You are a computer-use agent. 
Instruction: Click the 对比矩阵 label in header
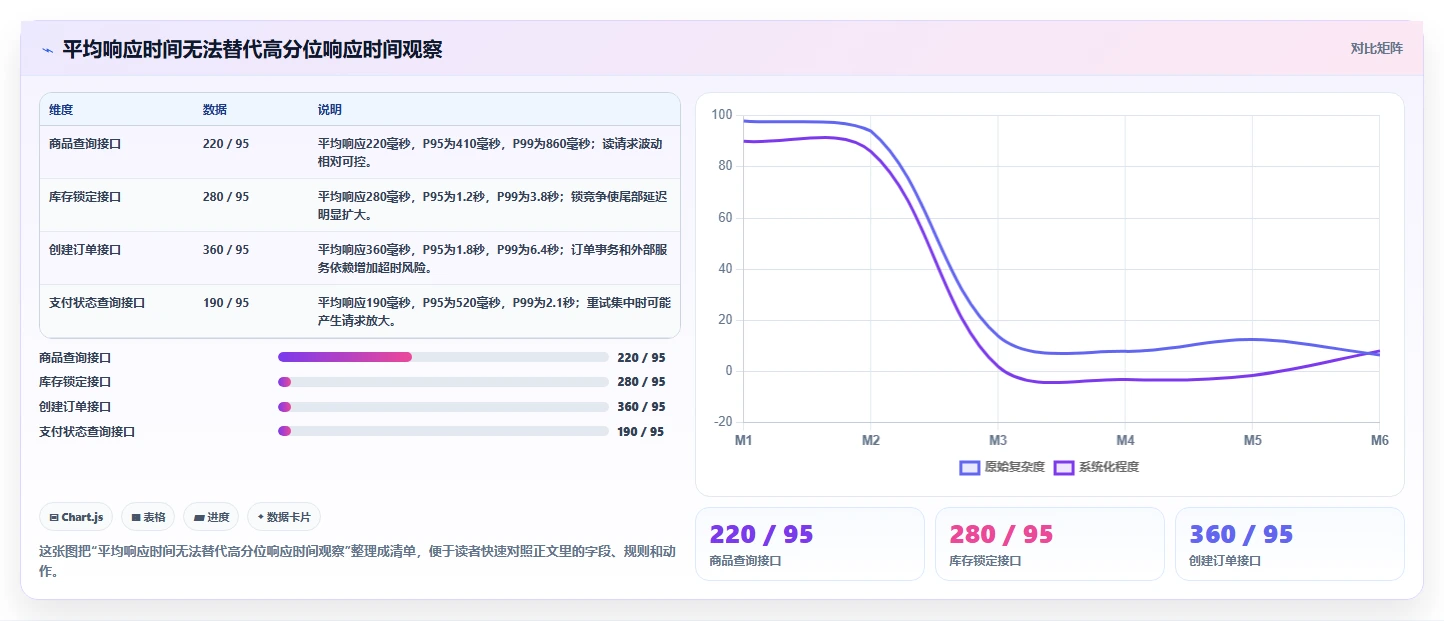coord(1376,48)
